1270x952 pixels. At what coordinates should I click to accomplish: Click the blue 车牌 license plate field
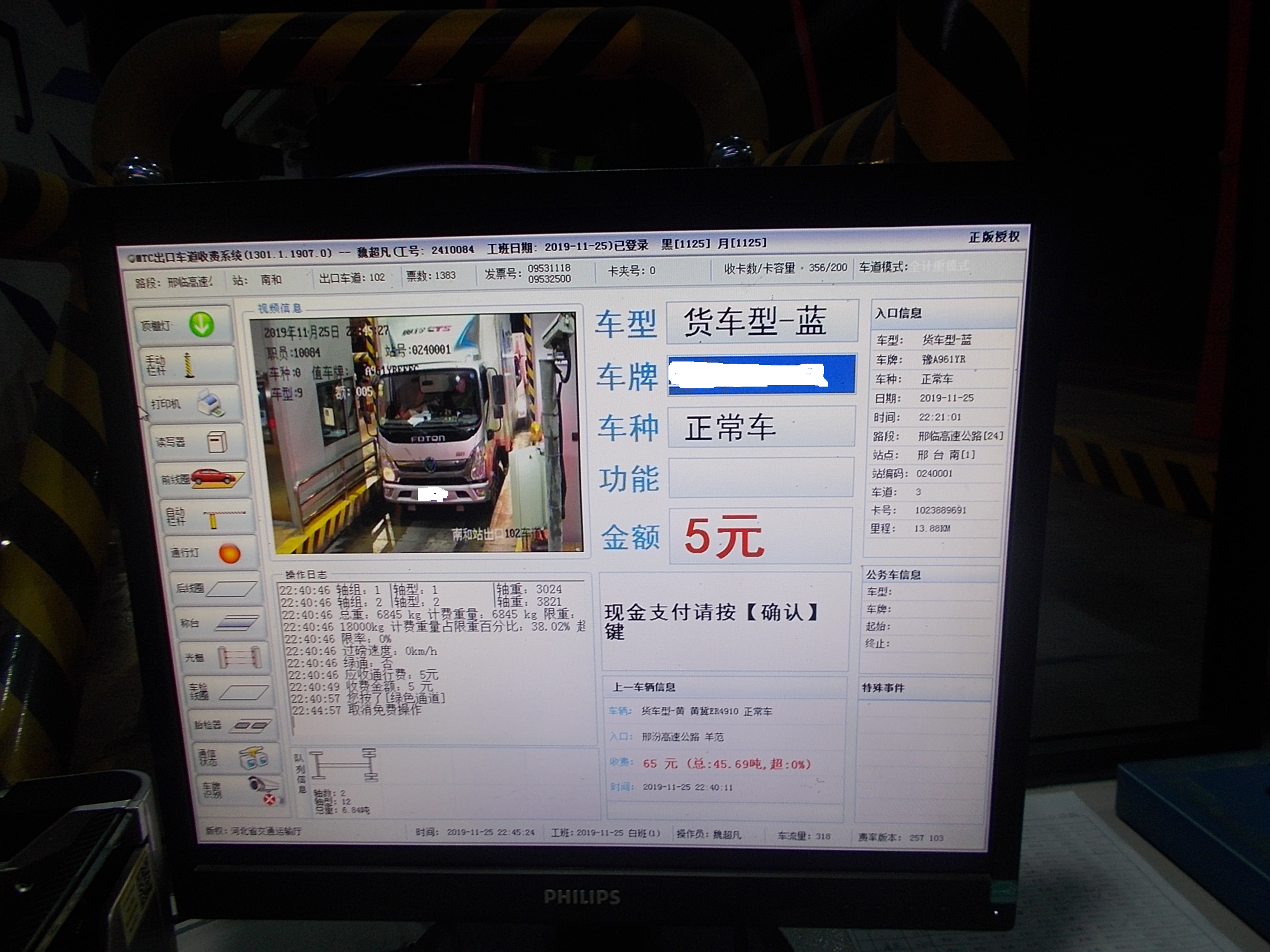[x=762, y=375]
